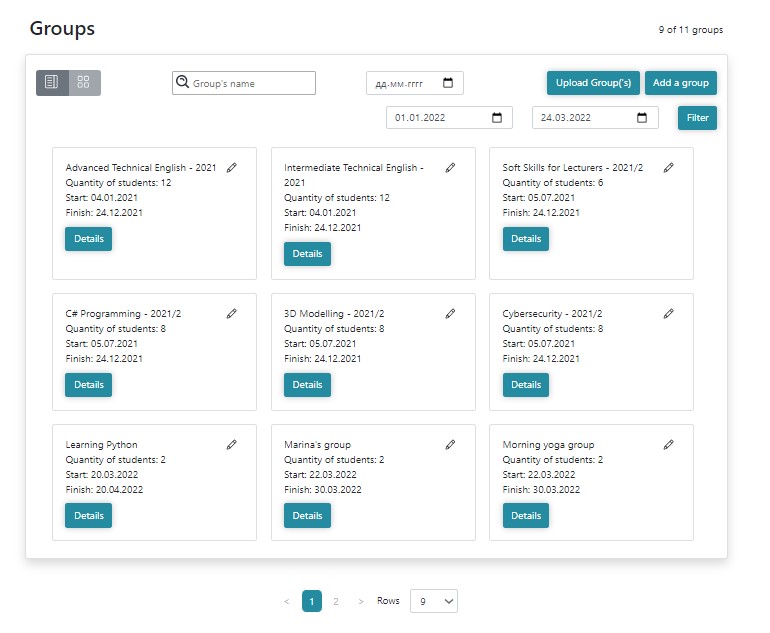Edit Morning yoga group via pencil
The width and height of the screenshot is (770, 633).
pyautogui.click(x=668, y=445)
